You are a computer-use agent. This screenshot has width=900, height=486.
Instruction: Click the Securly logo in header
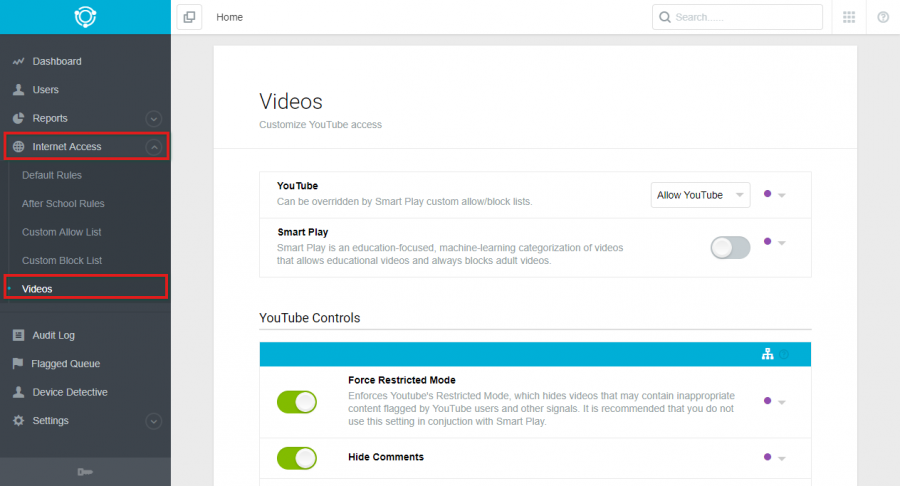tap(85, 17)
